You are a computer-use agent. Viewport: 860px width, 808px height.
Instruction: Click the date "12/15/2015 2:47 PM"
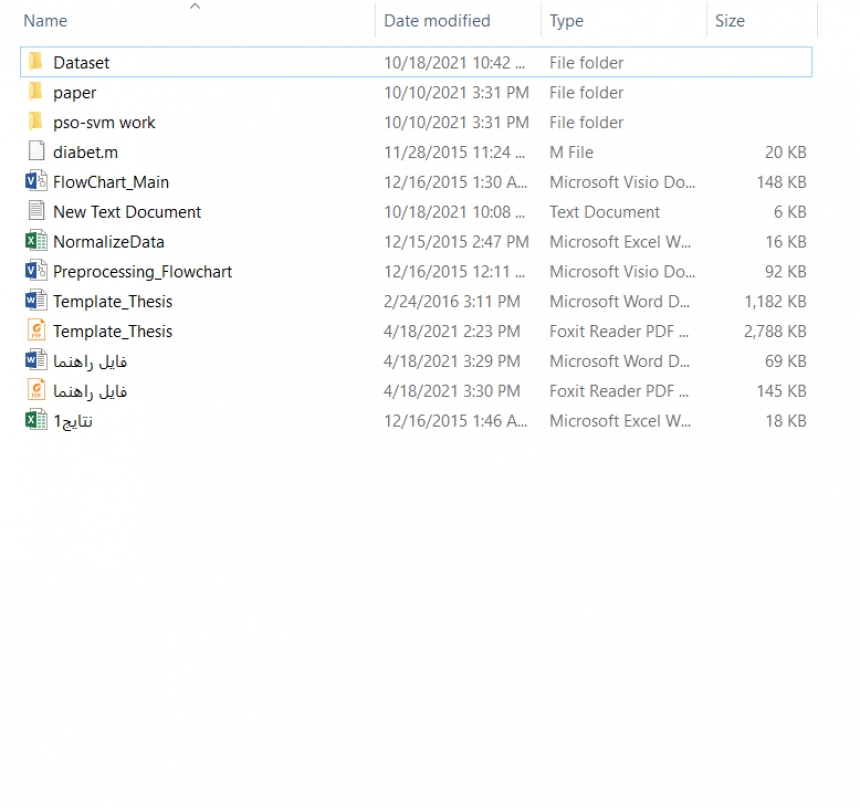(x=456, y=241)
